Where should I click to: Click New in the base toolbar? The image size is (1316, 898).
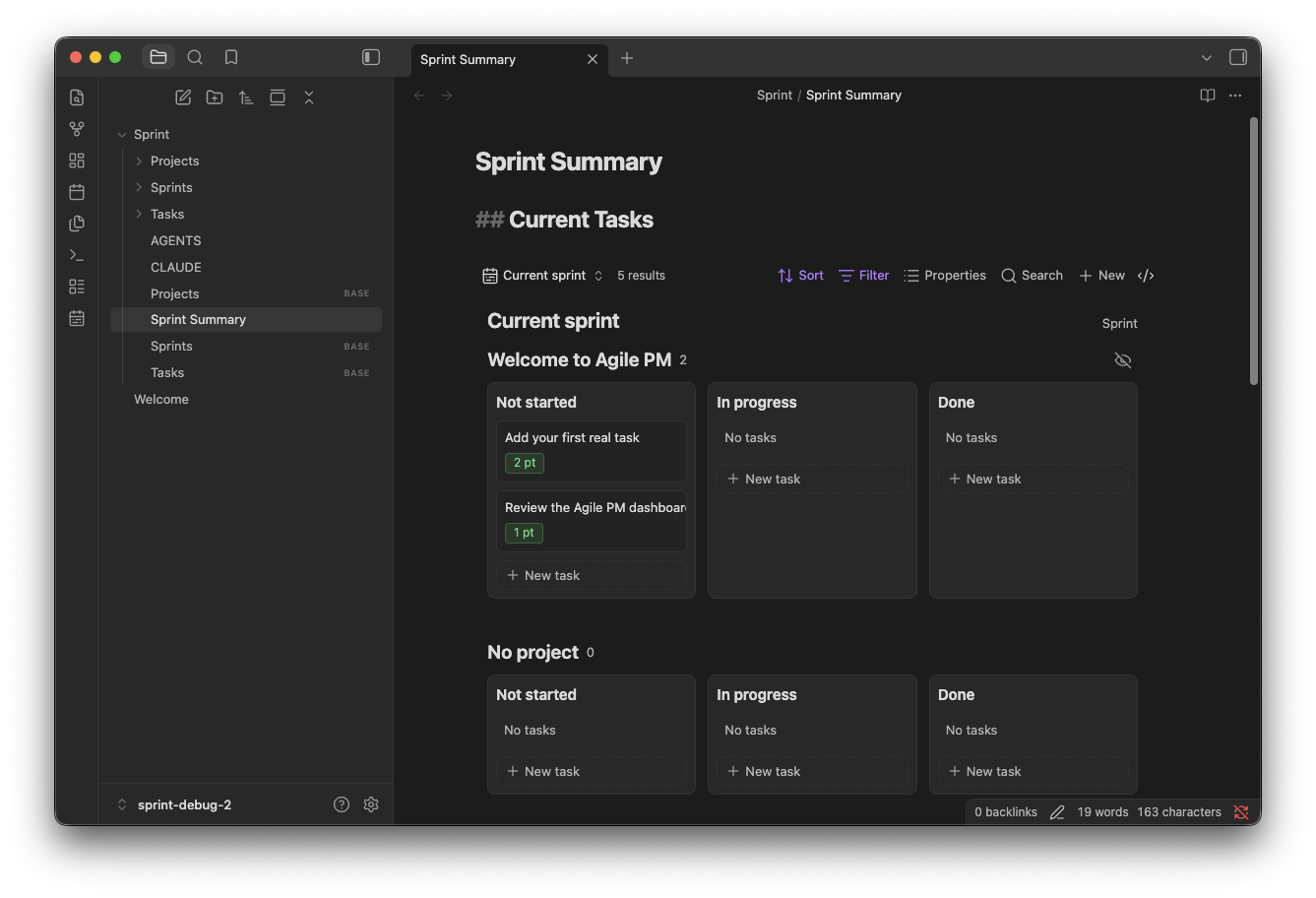pos(1101,276)
